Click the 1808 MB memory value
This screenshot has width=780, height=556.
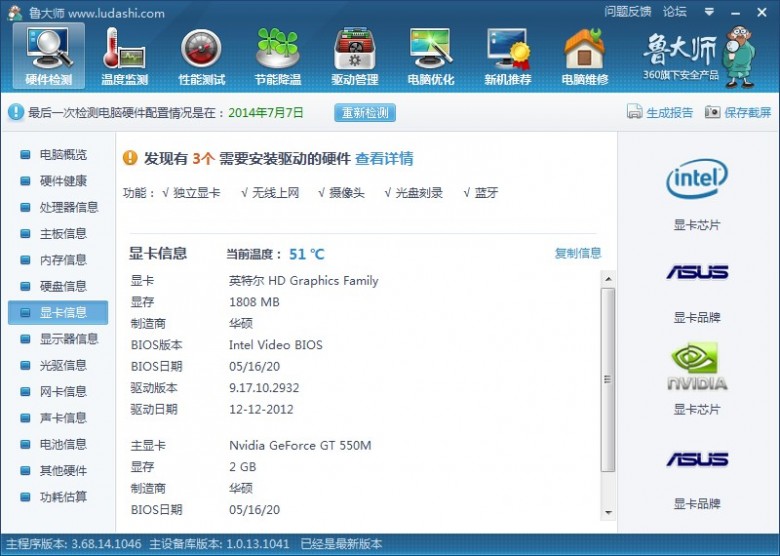point(254,302)
